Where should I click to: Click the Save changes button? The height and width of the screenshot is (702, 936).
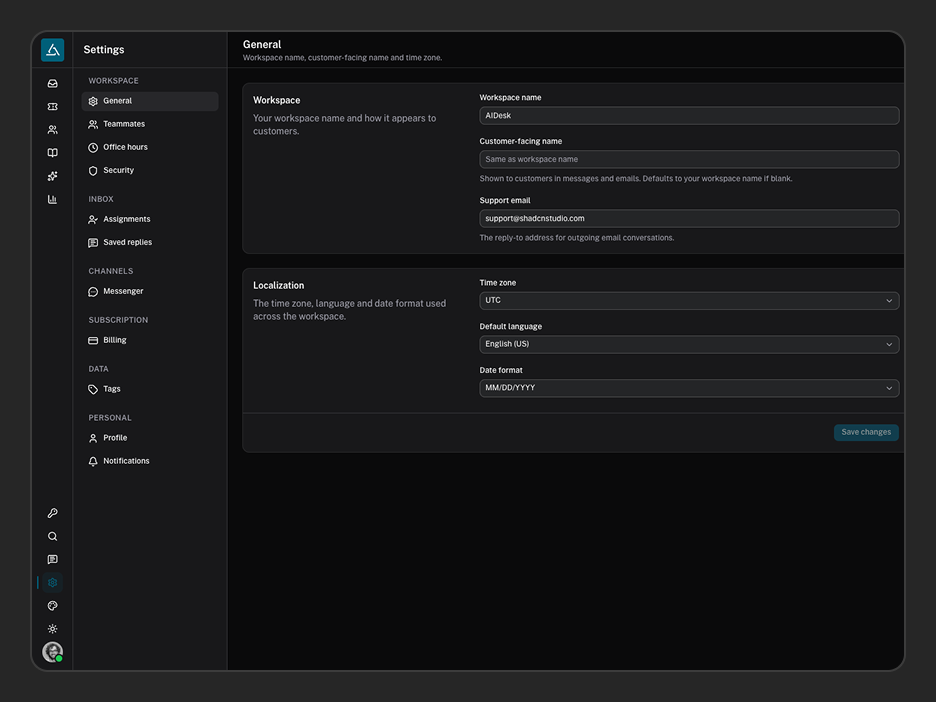tap(866, 432)
